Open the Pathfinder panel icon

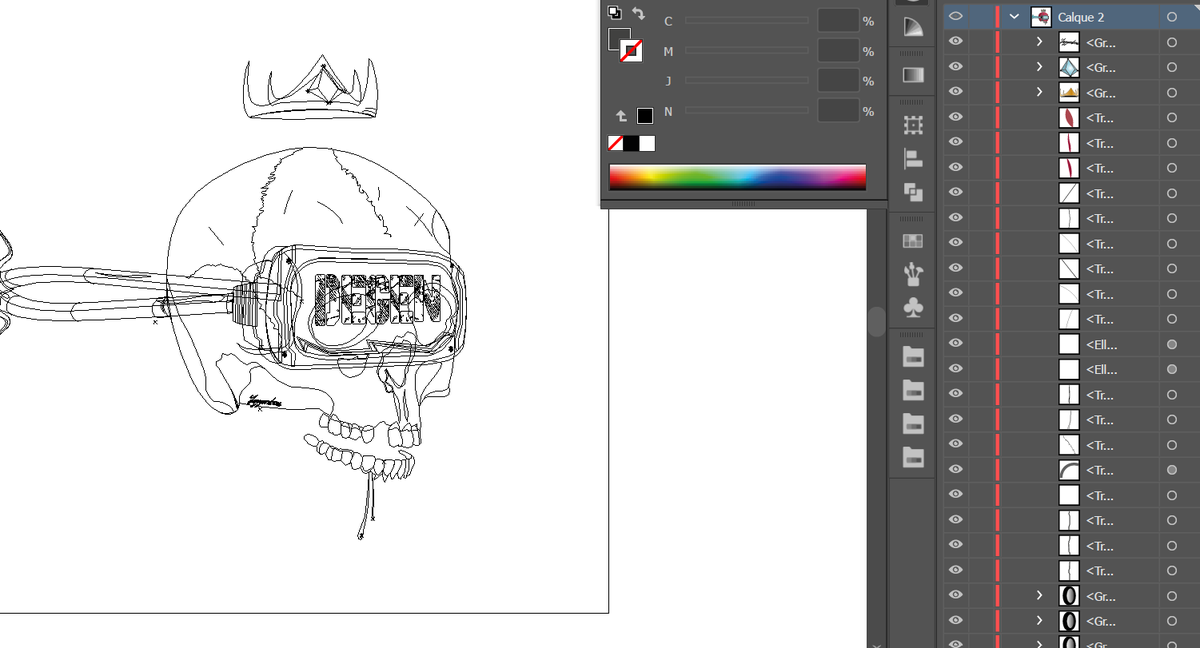coord(913,191)
